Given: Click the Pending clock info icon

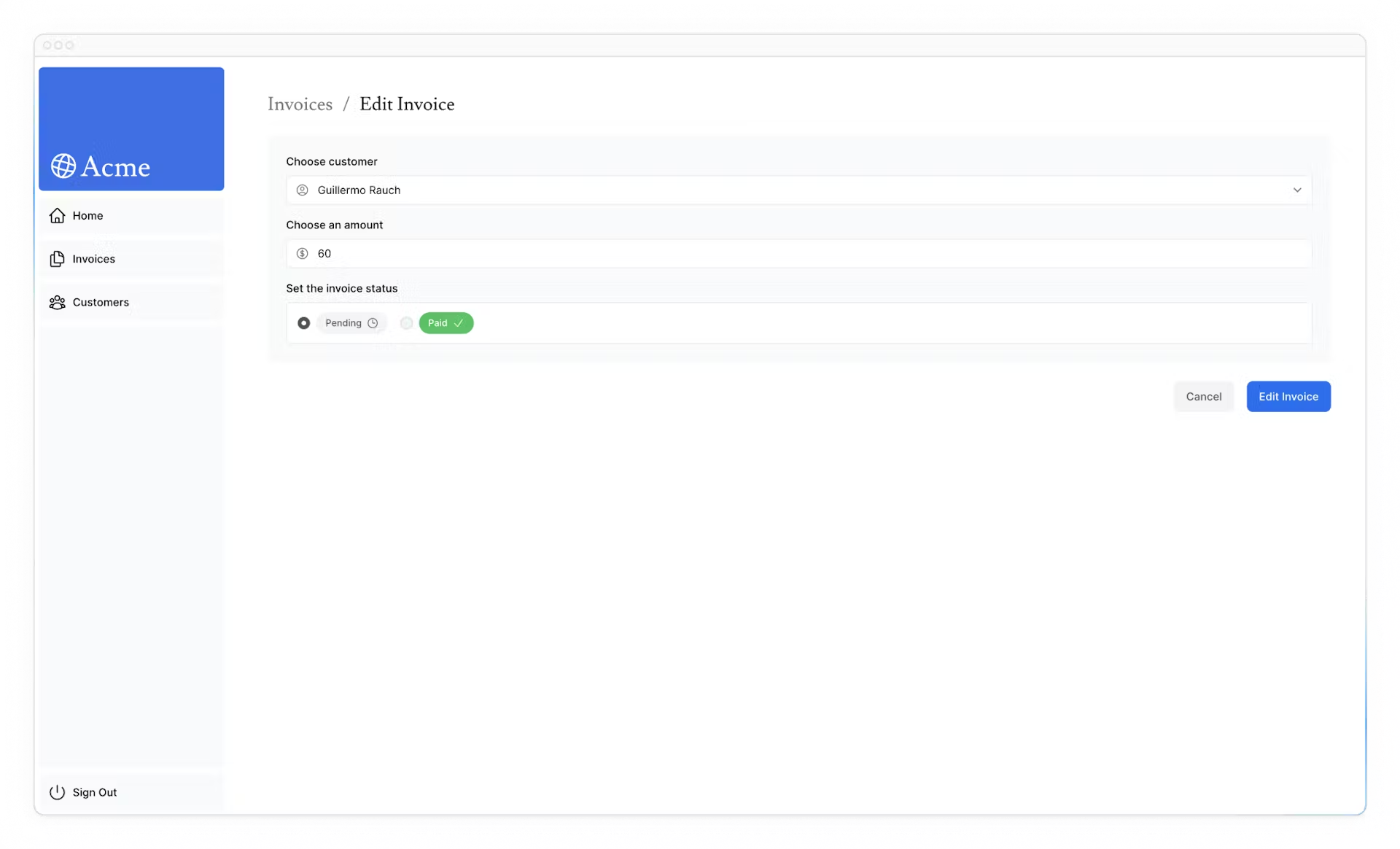Looking at the screenshot, I should pos(374,323).
